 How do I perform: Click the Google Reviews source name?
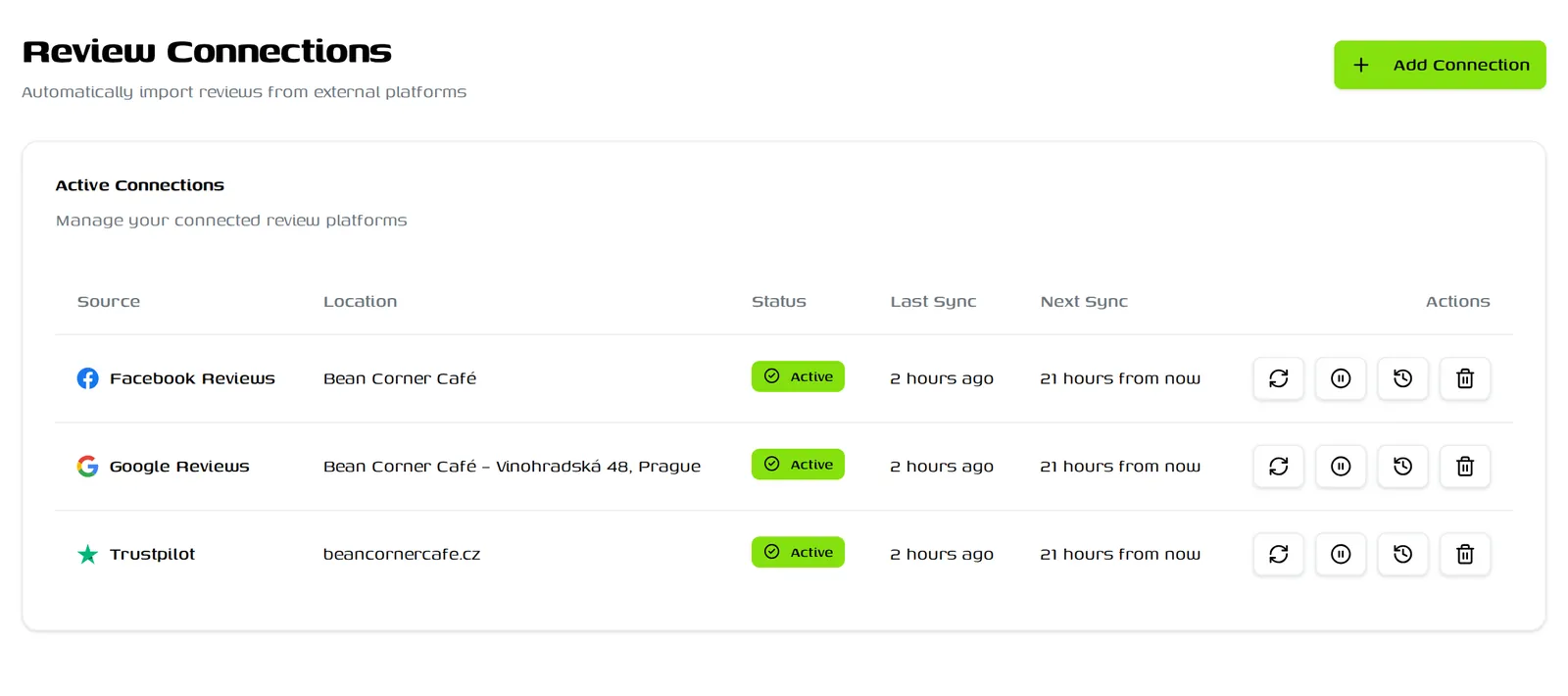point(179,467)
